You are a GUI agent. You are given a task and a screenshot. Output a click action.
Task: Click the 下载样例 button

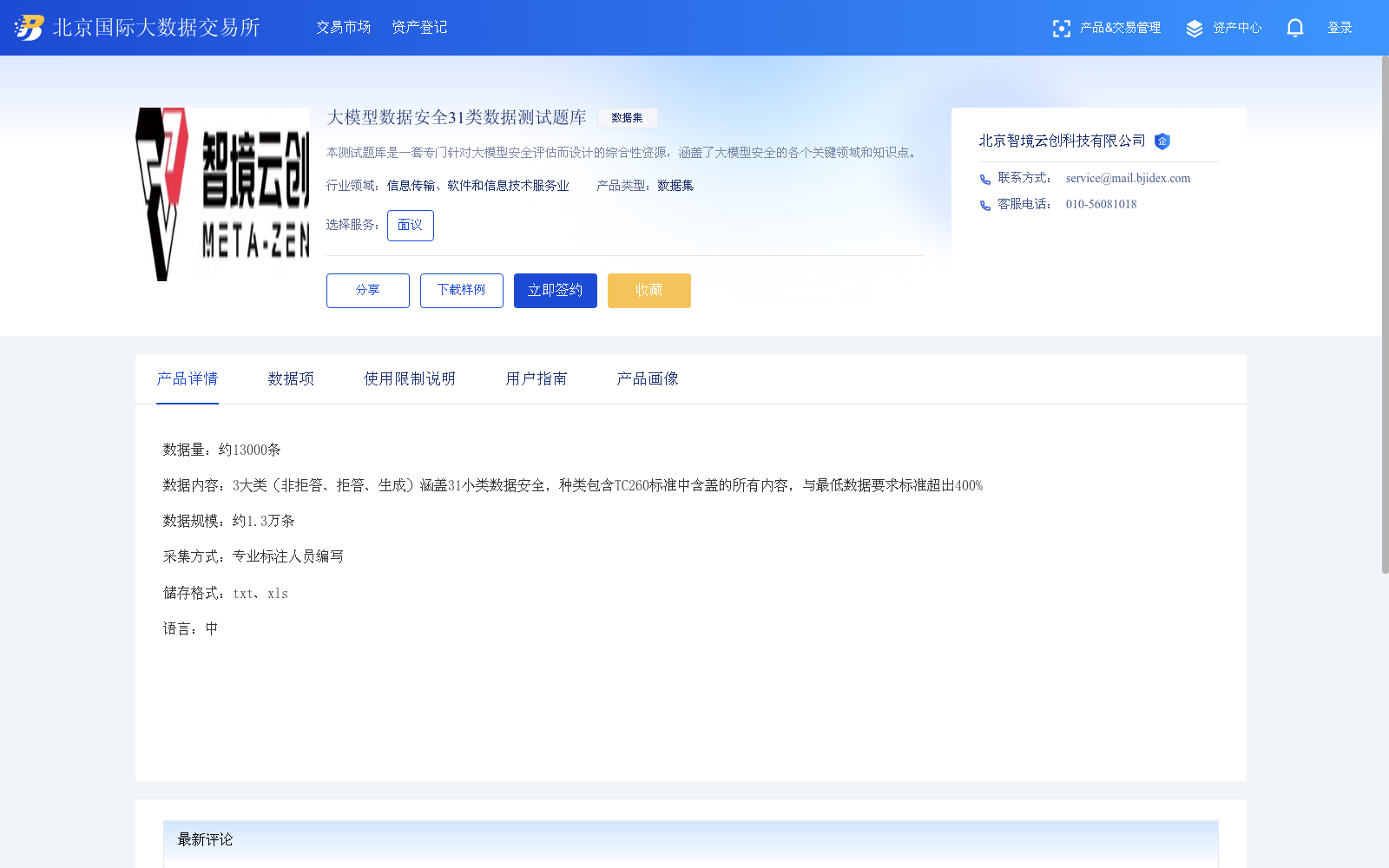click(462, 291)
